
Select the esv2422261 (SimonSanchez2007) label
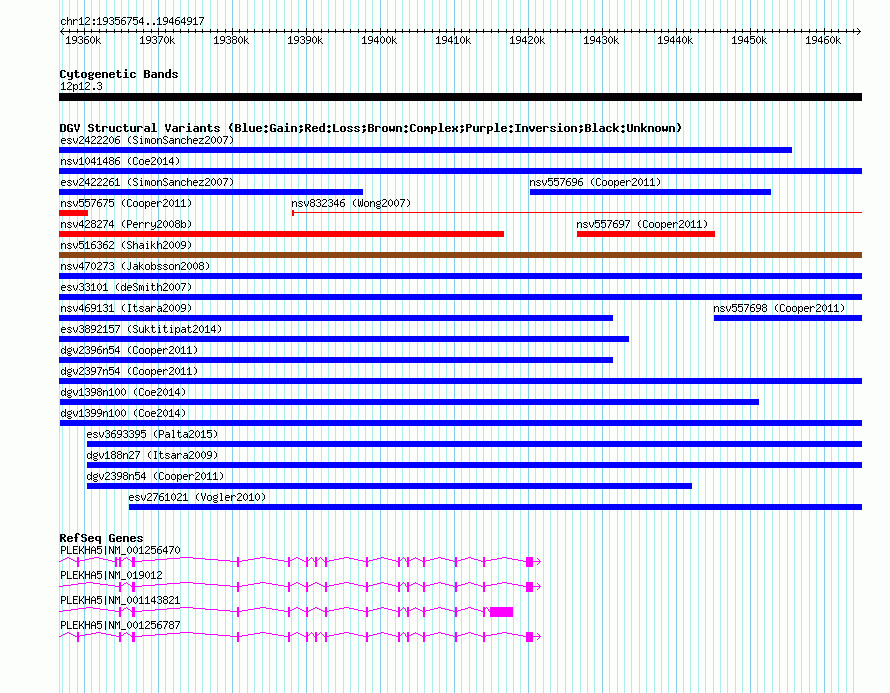[x=147, y=182]
